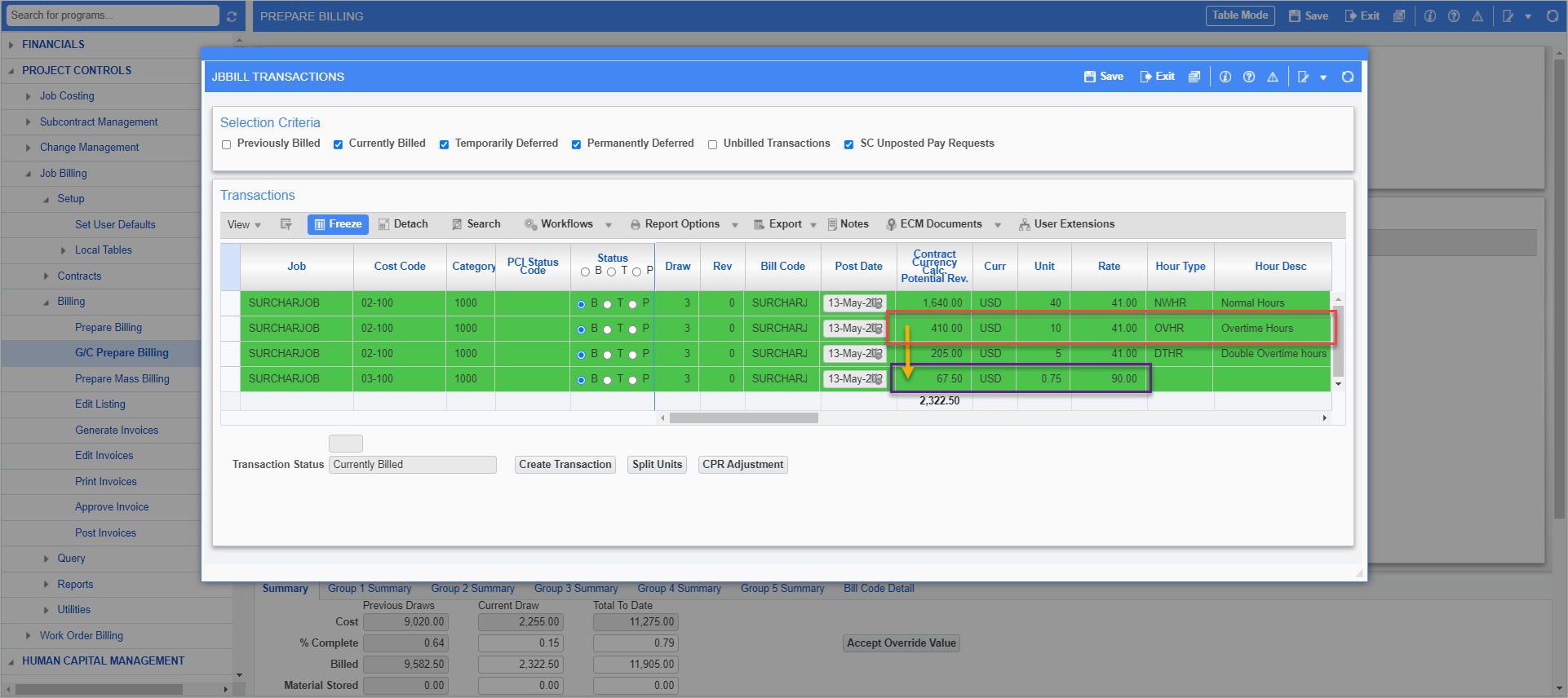Open Prepare Mass Billing in the sidebar
This screenshot has height=698, width=1568.
click(122, 379)
